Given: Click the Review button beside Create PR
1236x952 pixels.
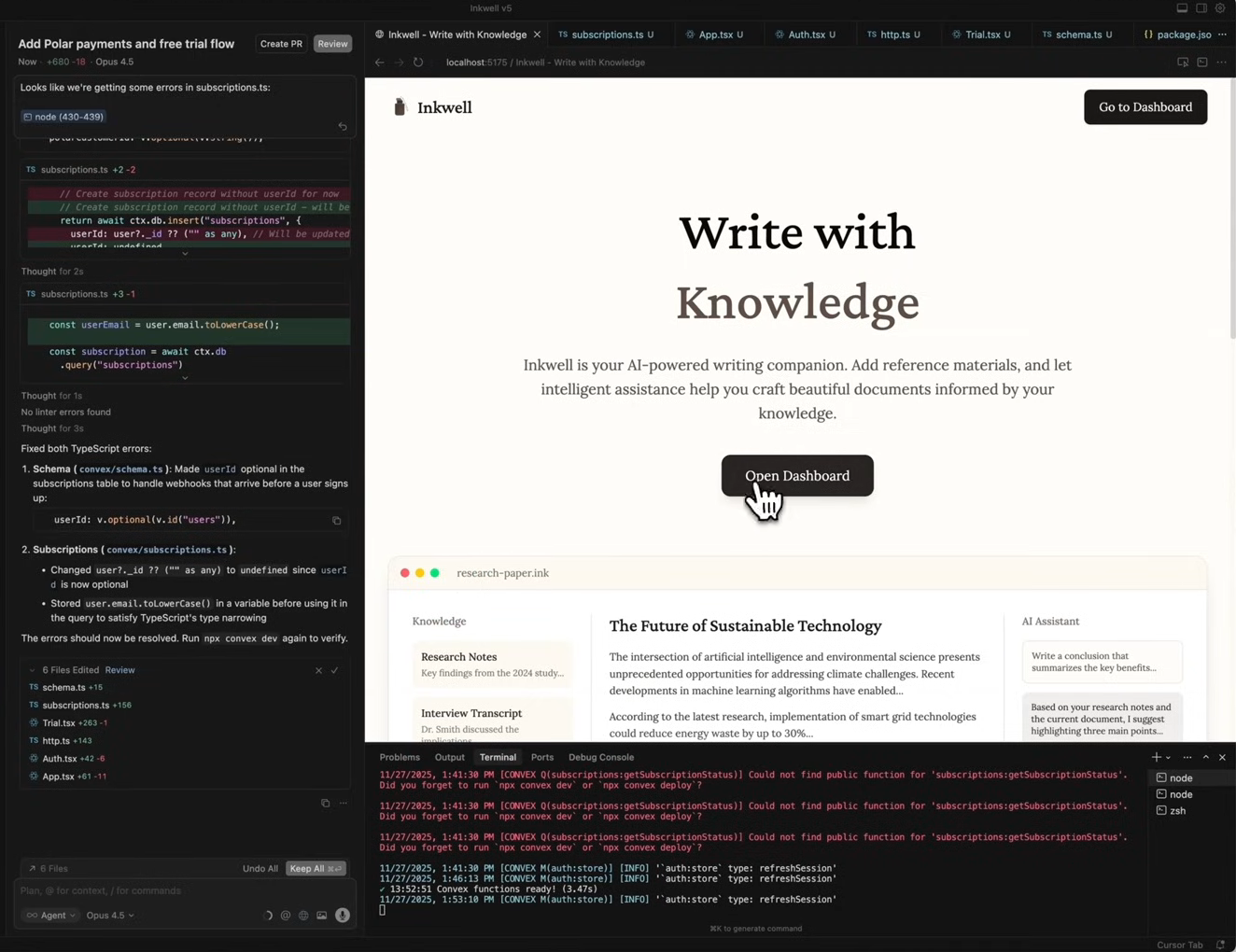Looking at the screenshot, I should (332, 44).
